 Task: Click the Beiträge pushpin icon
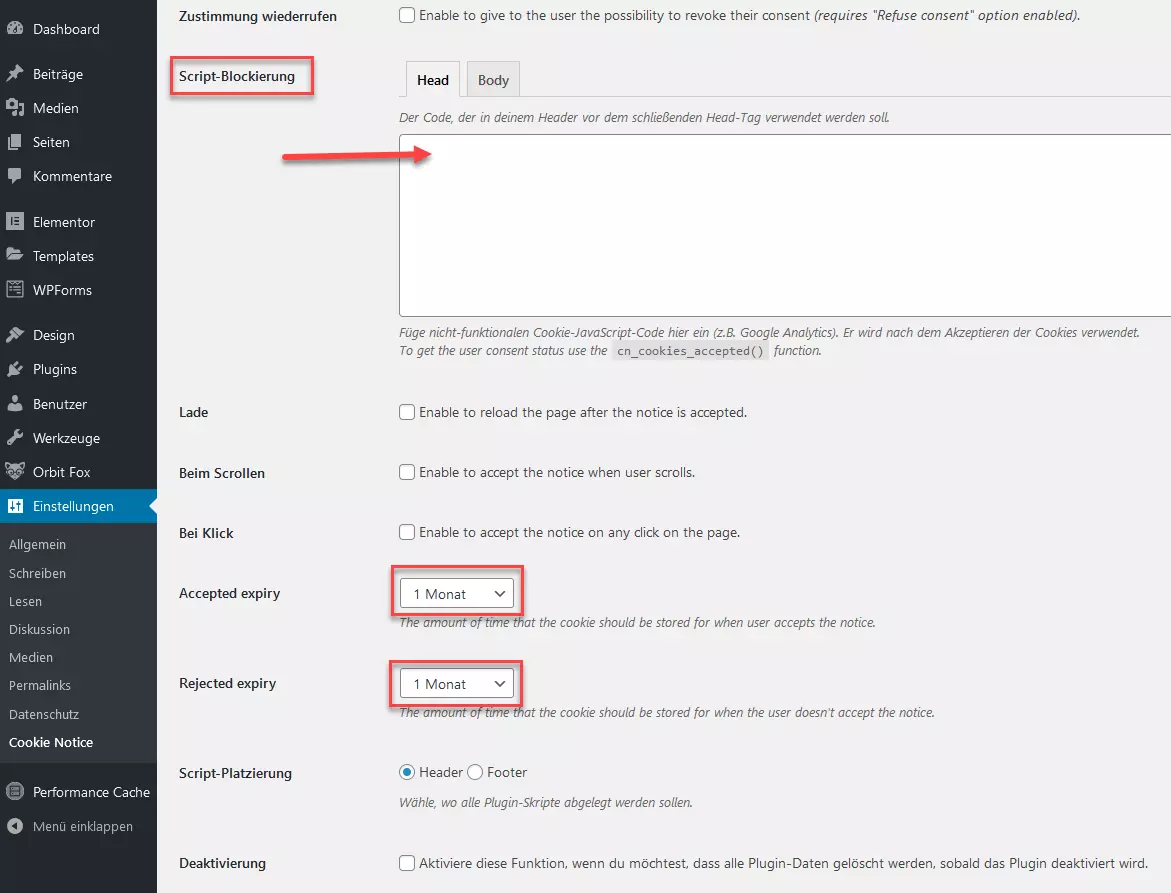point(15,74)
